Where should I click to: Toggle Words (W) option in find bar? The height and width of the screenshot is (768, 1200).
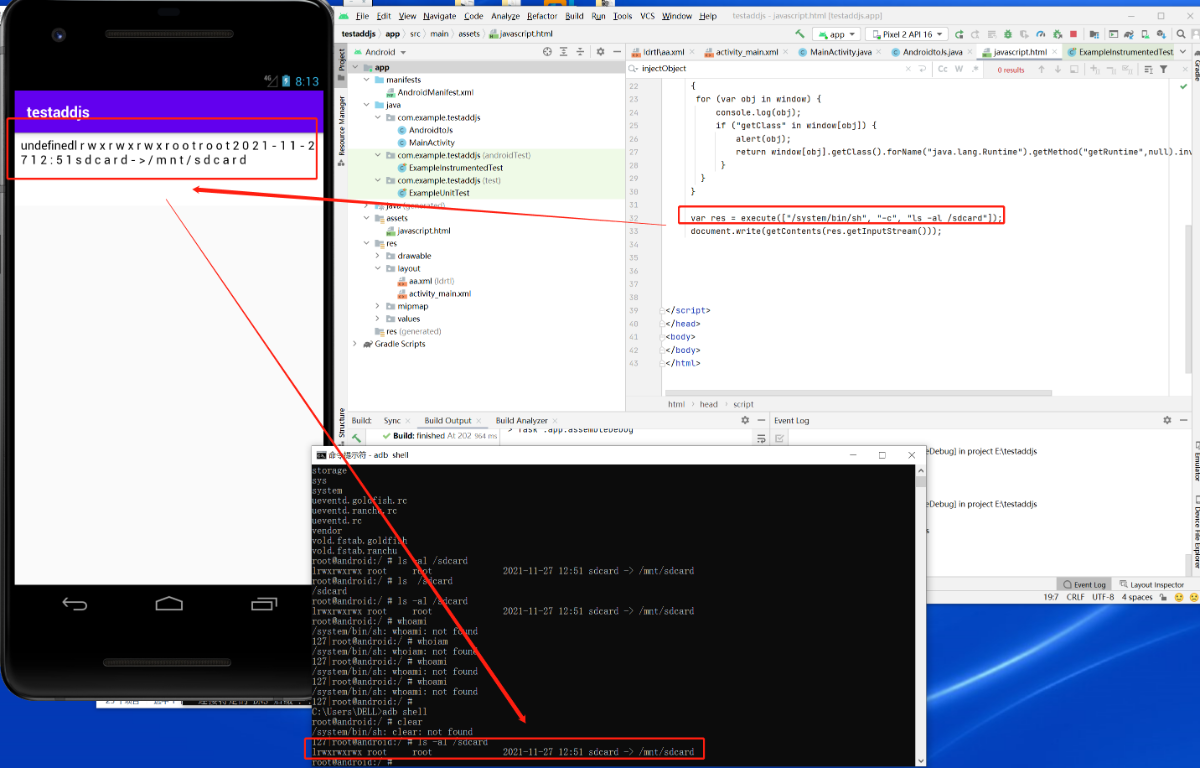point(959,69)
